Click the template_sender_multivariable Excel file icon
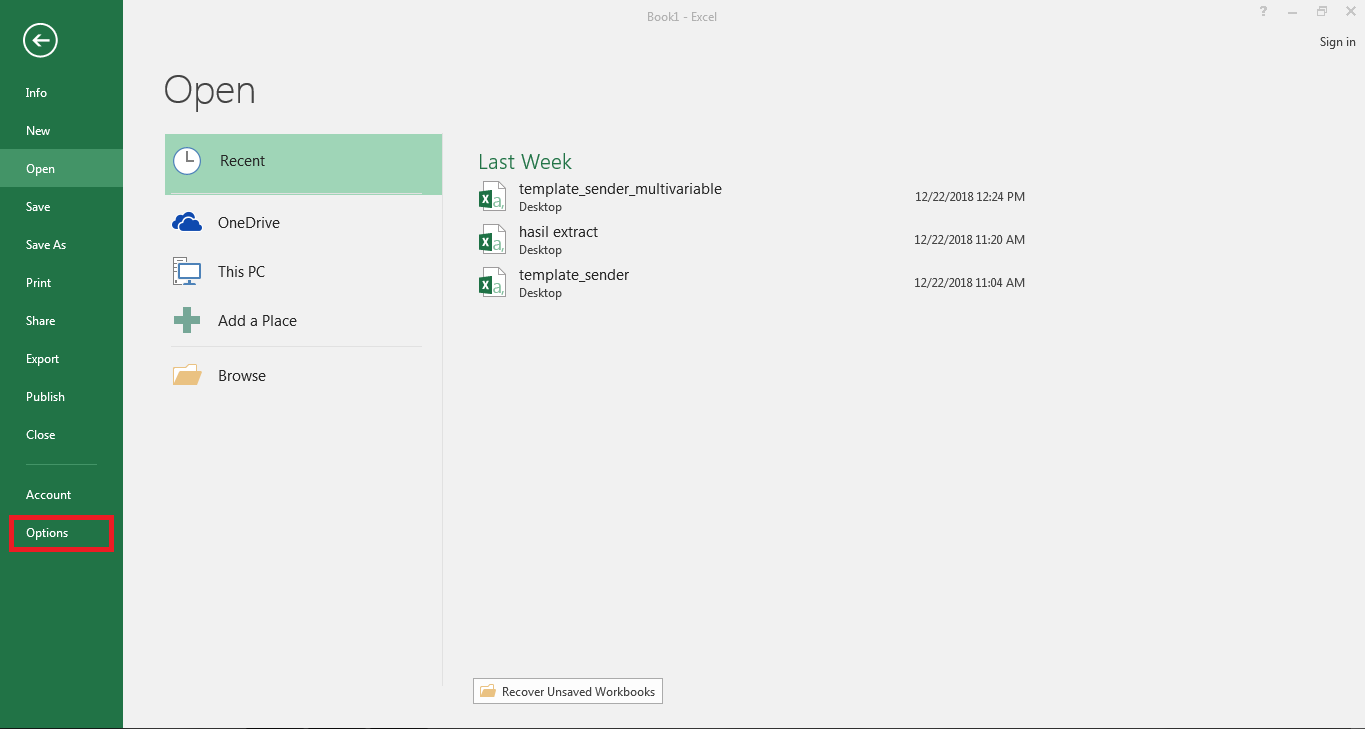 tap(493, 197)
